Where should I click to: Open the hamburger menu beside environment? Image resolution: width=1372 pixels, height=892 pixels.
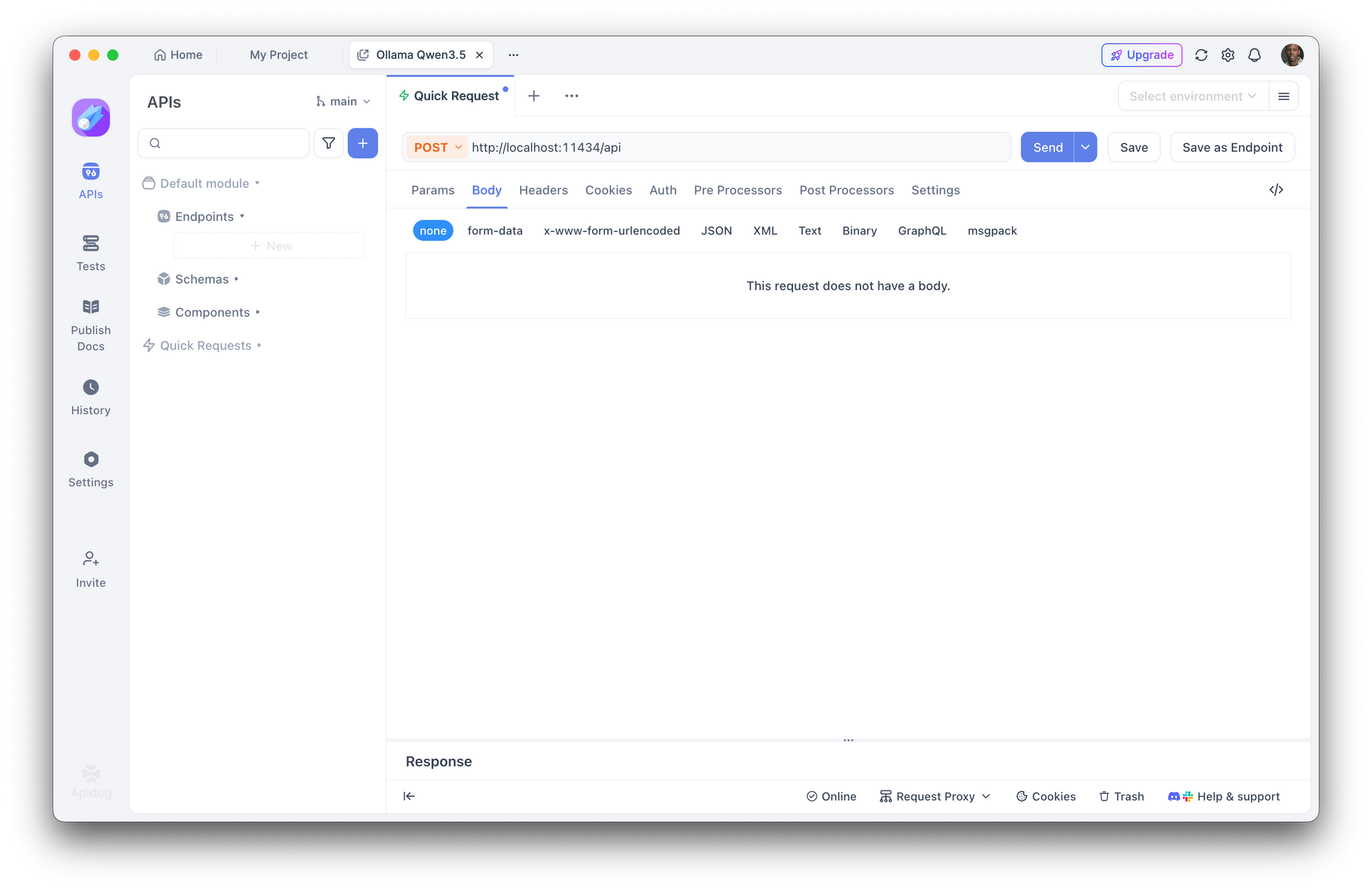tap(1284, 96)
